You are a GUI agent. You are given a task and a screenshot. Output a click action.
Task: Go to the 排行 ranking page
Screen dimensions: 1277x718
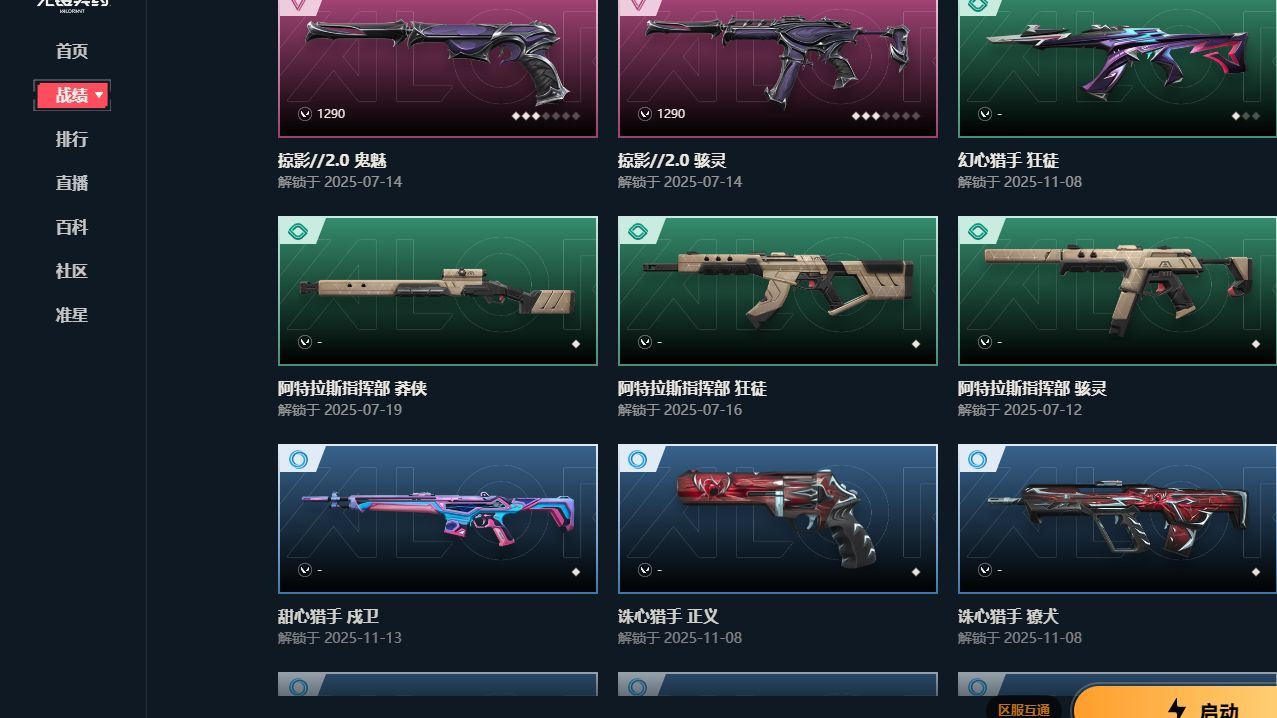click(x=72, y=139)
